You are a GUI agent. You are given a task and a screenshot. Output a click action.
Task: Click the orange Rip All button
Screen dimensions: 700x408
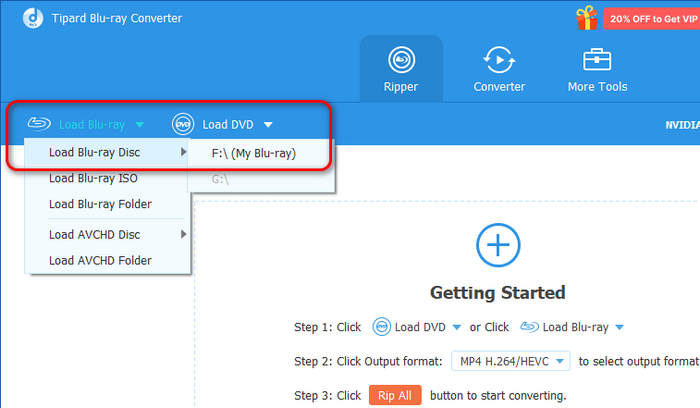click(395, 396)
